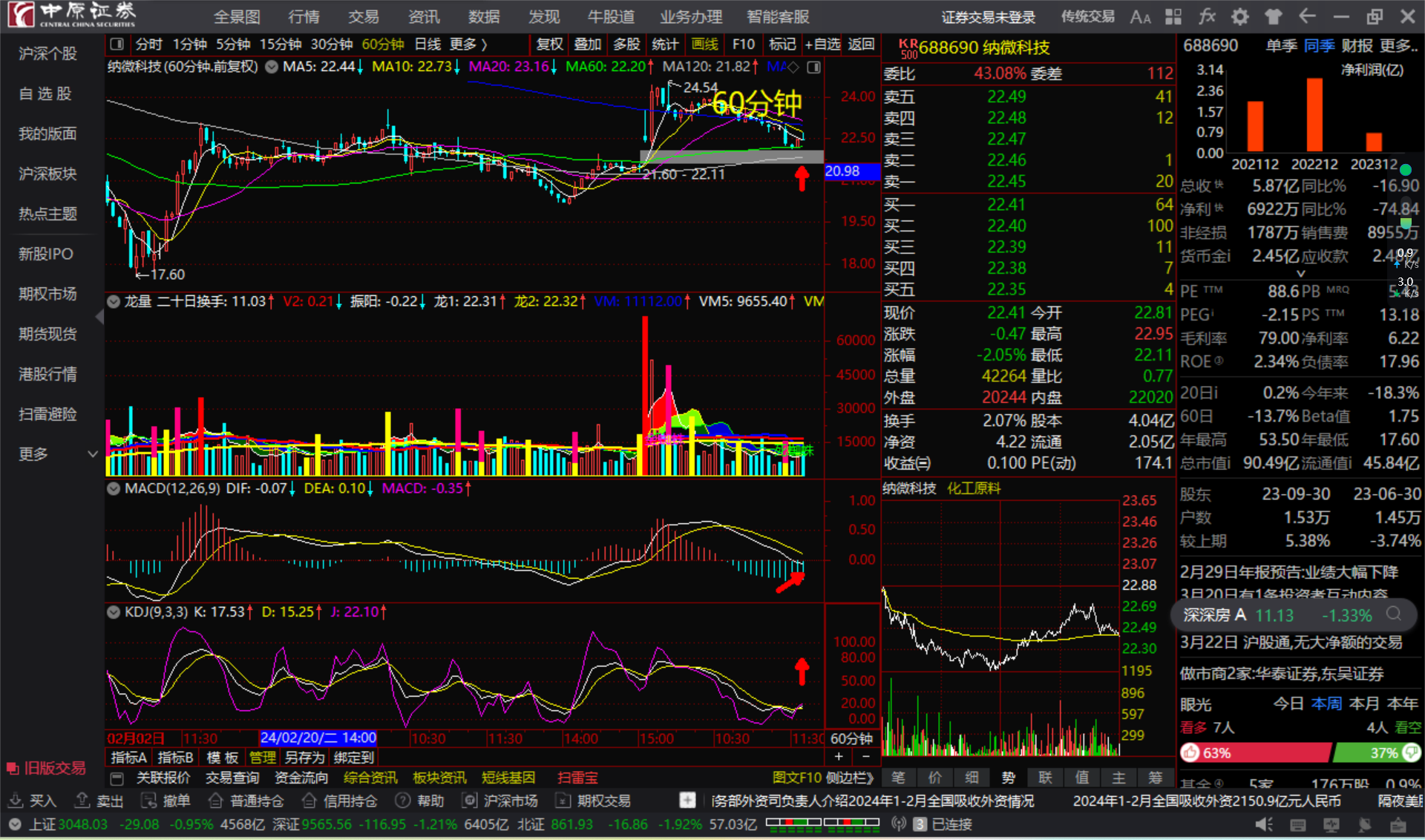Open the 更多 period dropdown in chart toolbar
This screenshot has height=840, width=1425.
[468, 45]
